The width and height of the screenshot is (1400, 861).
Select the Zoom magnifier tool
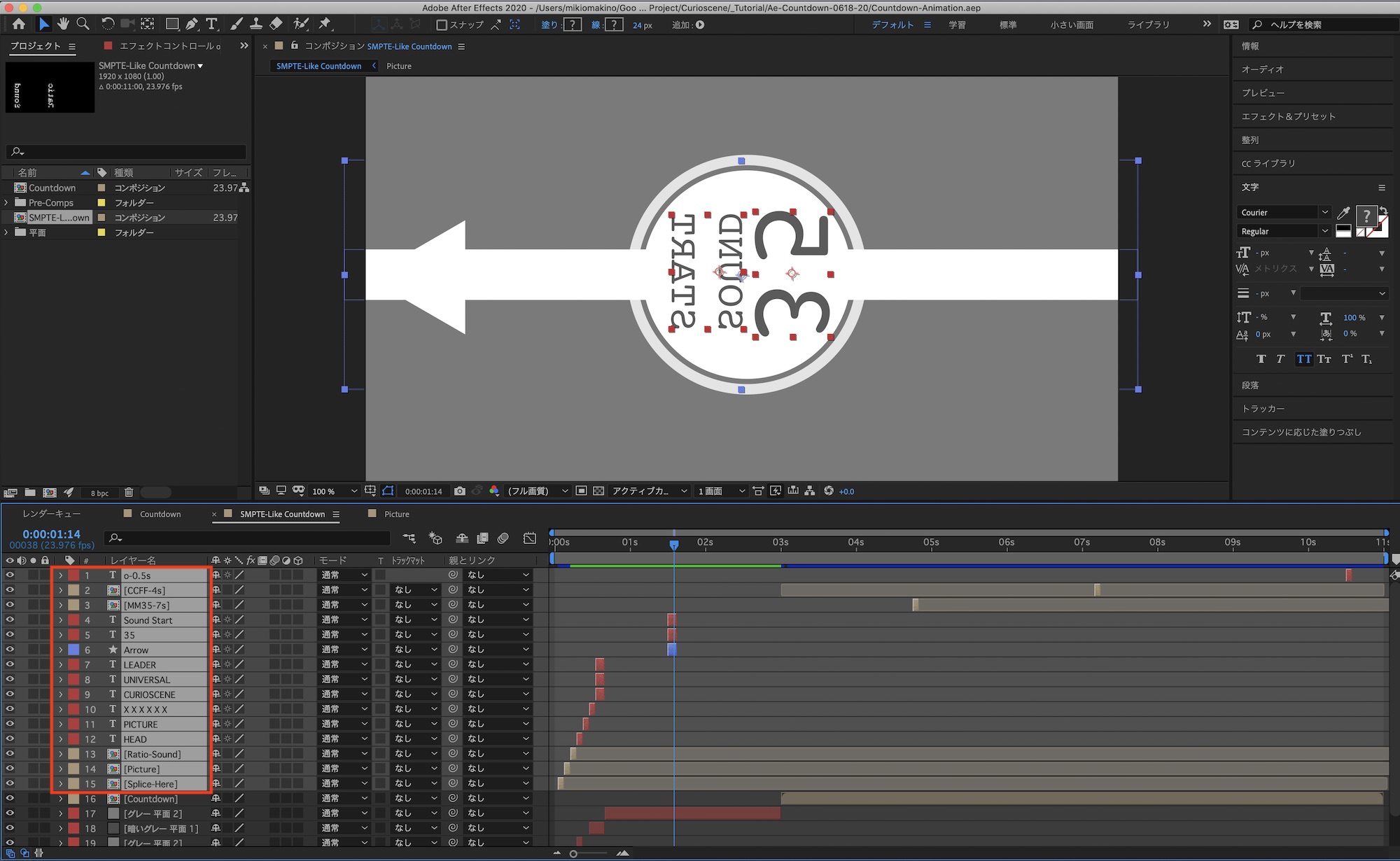pos(83,24)
